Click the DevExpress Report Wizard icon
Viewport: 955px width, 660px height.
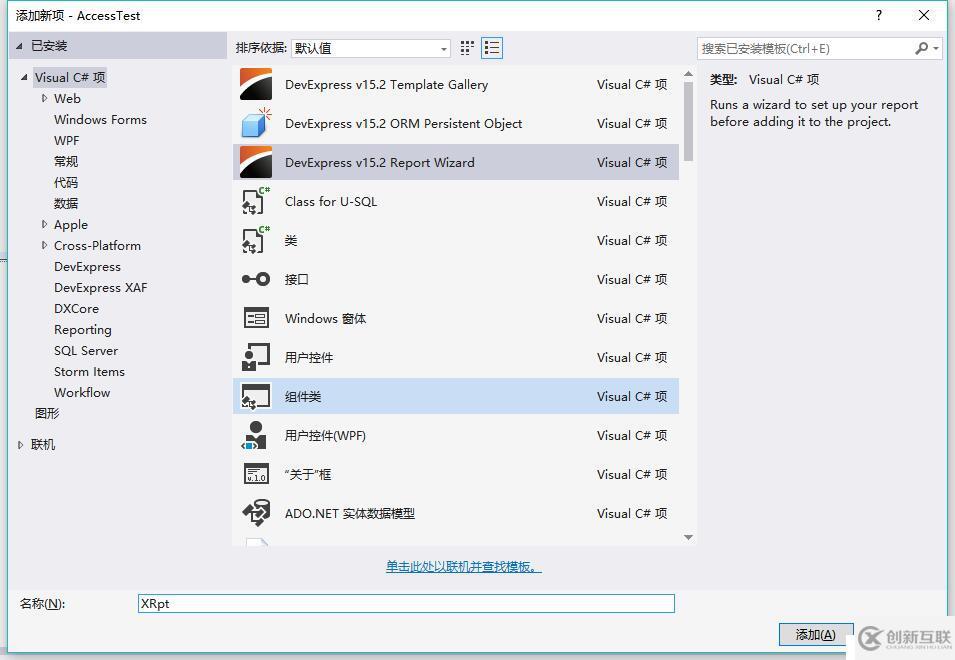[x=256, y=162]
